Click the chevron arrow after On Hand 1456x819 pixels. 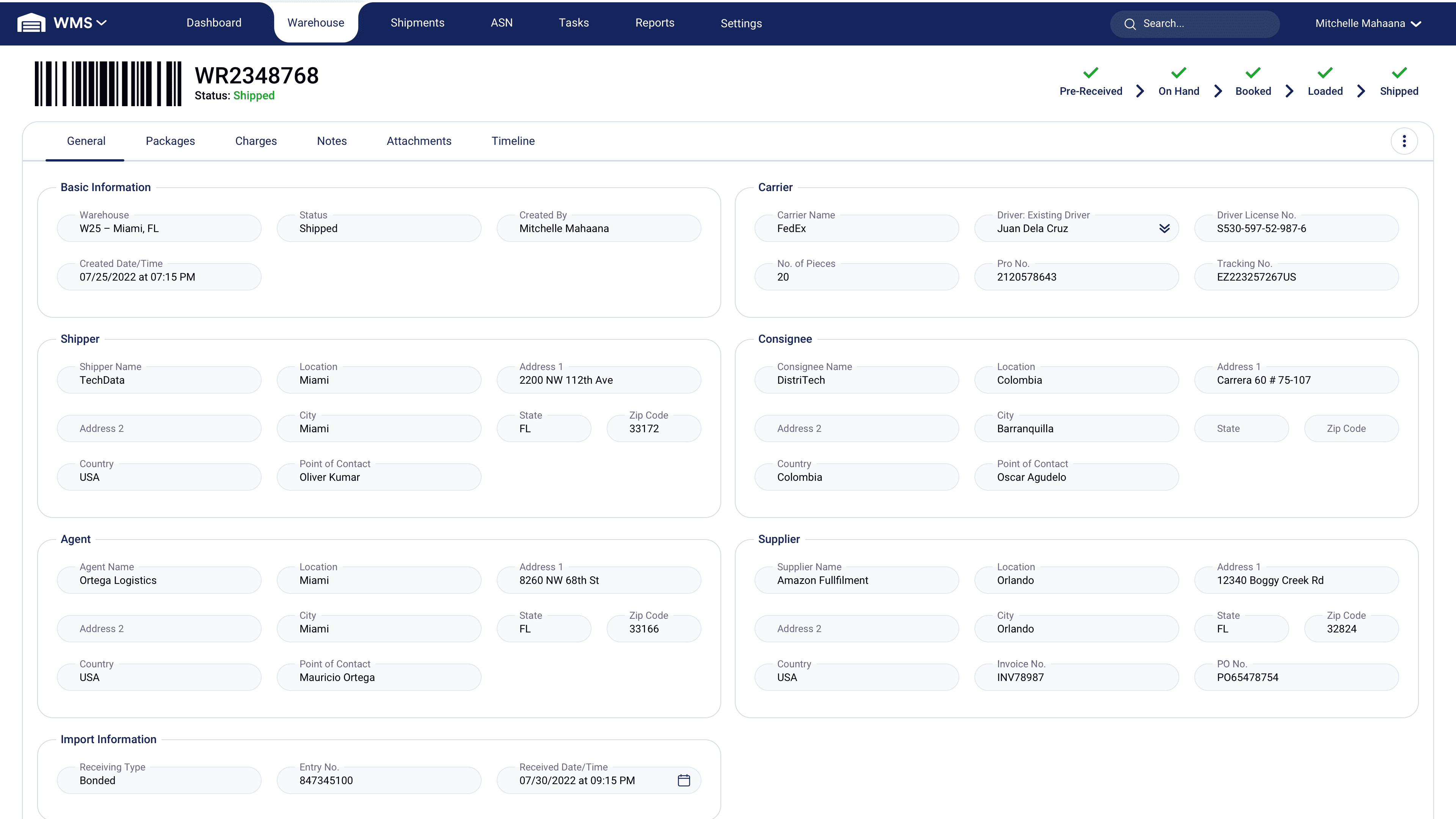(x=1218, y=91)
